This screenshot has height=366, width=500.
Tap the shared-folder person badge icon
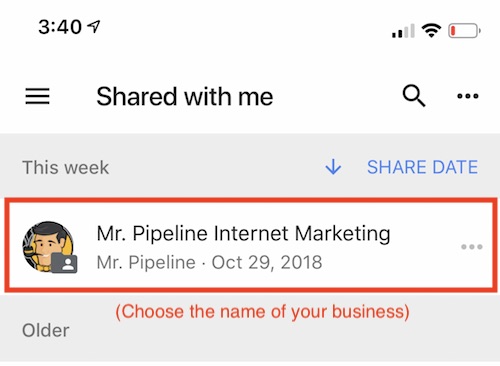[x=65, y=264]
